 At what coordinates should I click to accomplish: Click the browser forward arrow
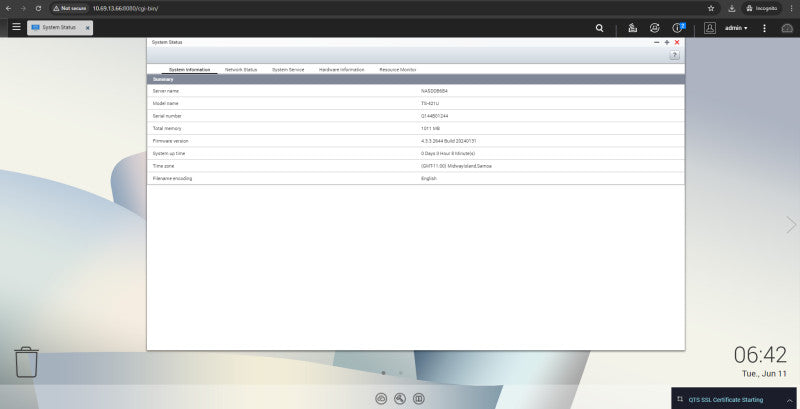pos(23,9)
